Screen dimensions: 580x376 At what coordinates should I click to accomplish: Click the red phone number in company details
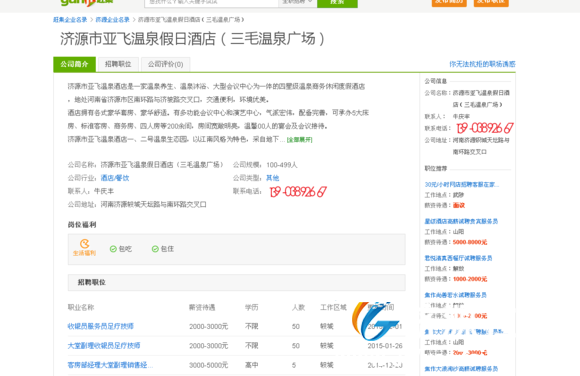pyautogui.click(x=298, y=191)
